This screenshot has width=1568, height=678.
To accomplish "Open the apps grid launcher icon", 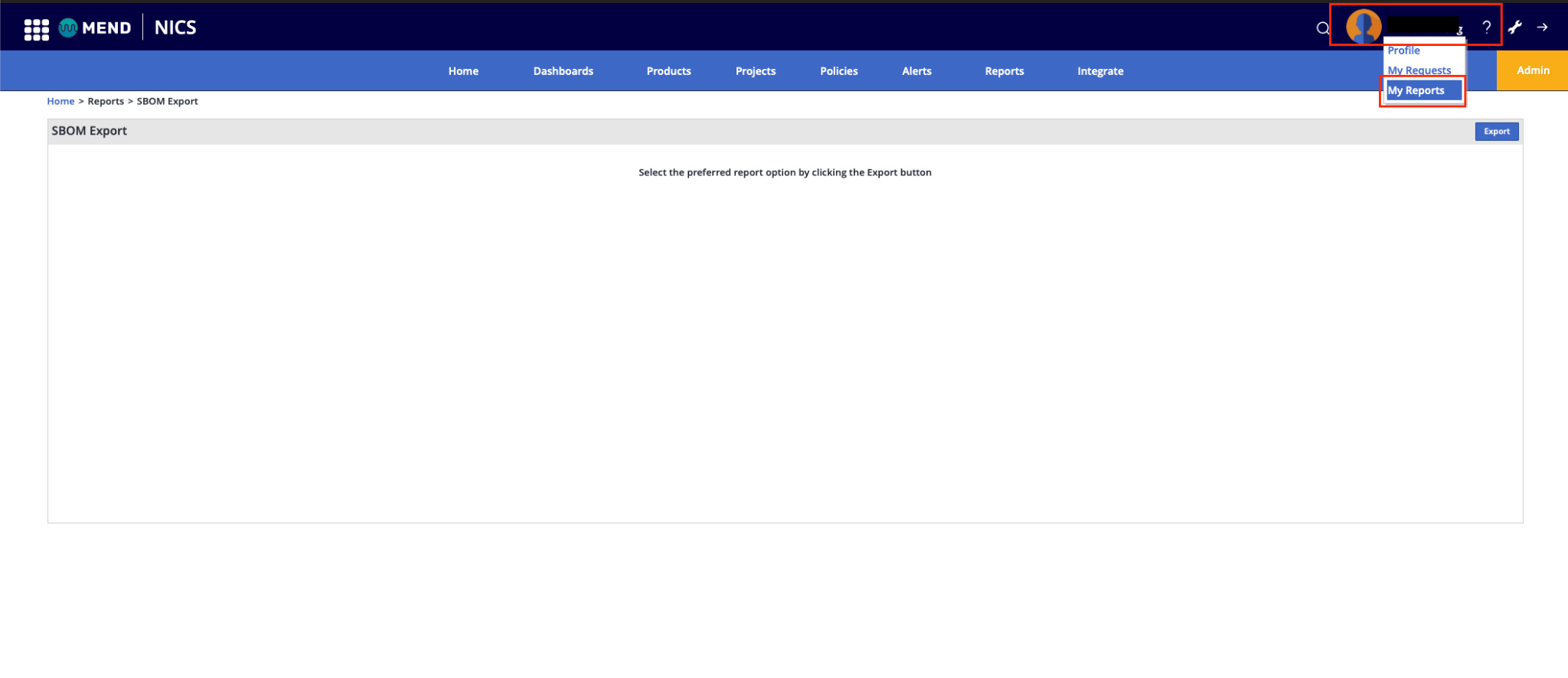I will [36, 29].
